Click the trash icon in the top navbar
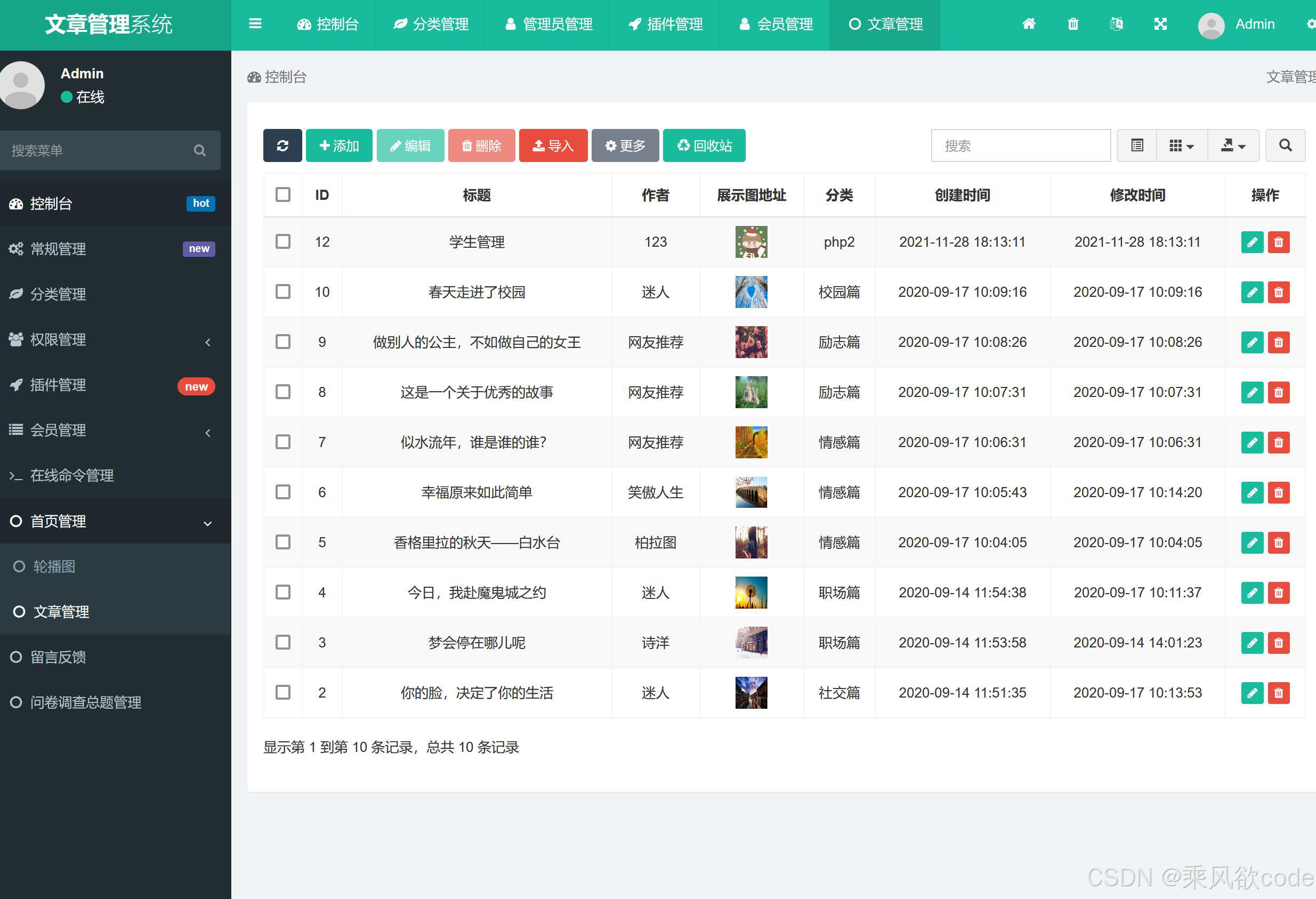 point(1072,25)
